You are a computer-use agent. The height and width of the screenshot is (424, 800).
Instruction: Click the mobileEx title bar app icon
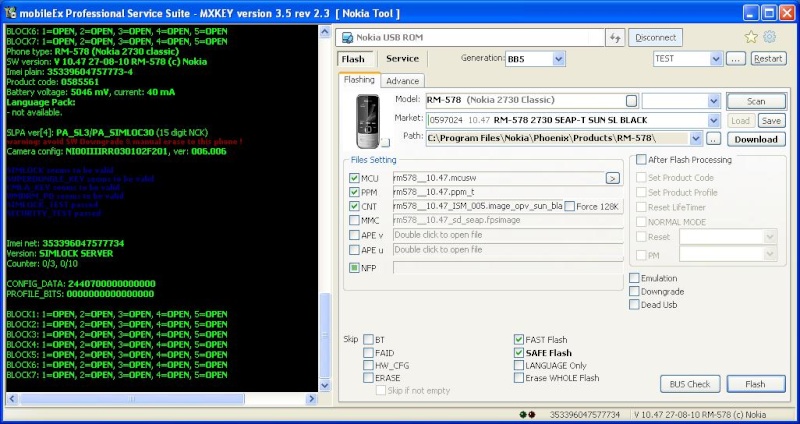coord(10,12)
